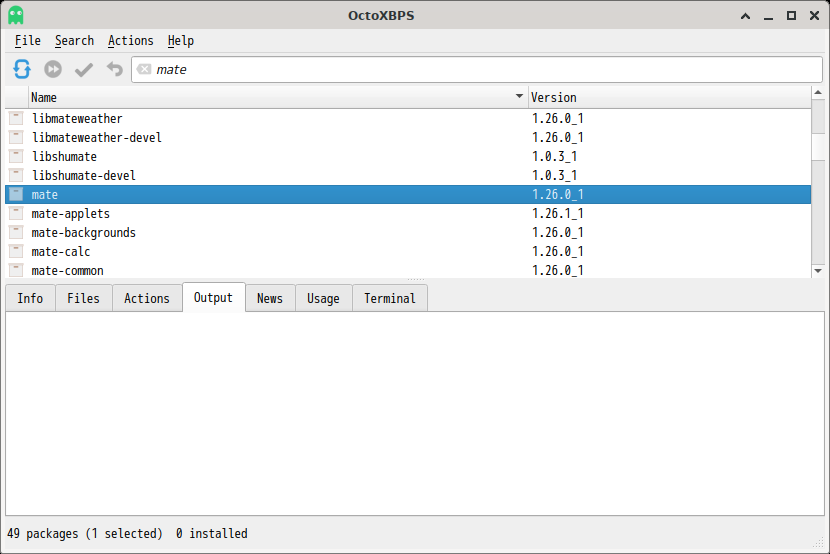Maximize the OctoXBPS window

[791, 16]
